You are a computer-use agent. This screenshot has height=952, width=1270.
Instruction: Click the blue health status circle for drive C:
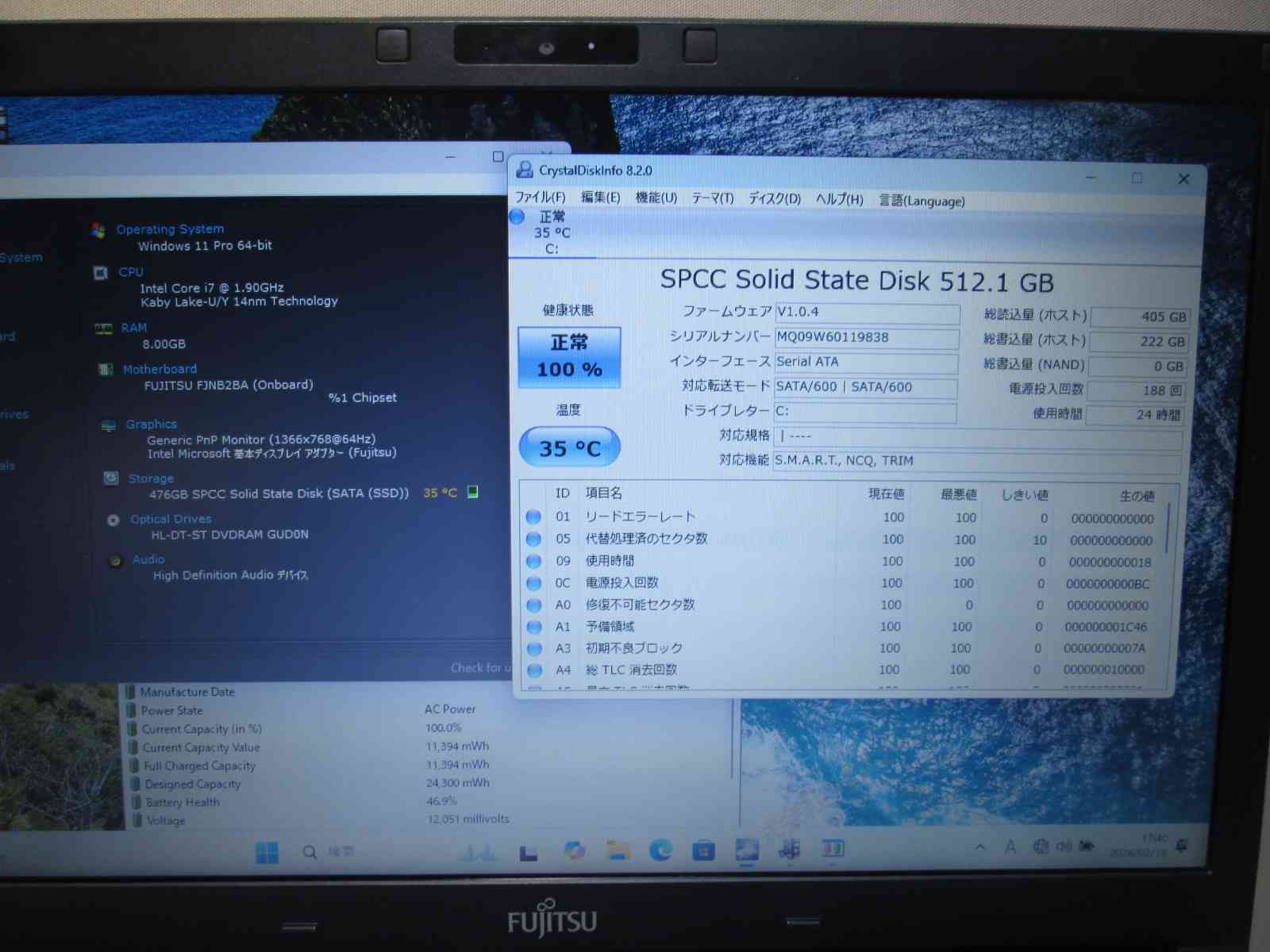518,217
